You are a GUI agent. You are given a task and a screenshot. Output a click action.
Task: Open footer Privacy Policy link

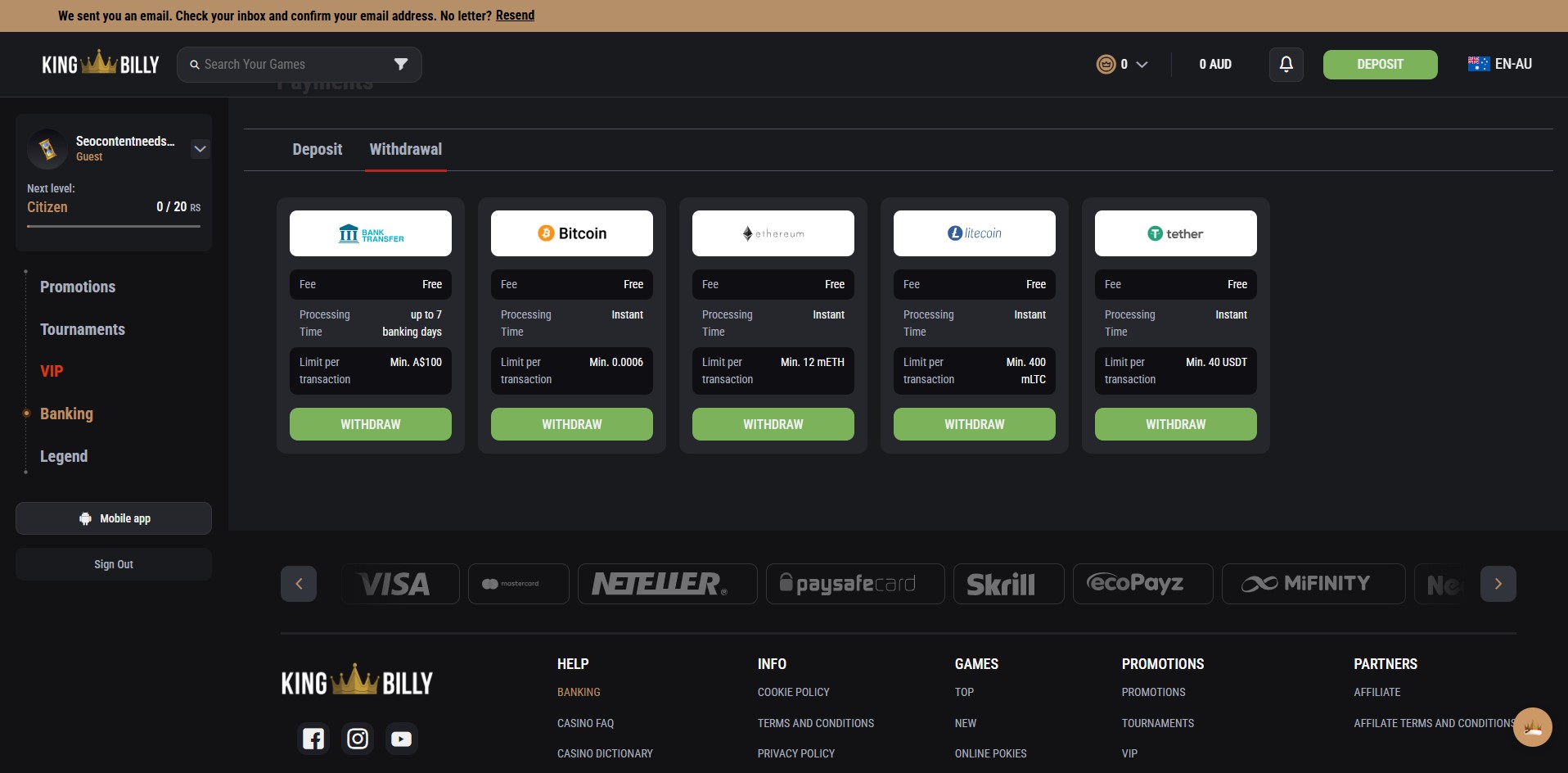796,753
